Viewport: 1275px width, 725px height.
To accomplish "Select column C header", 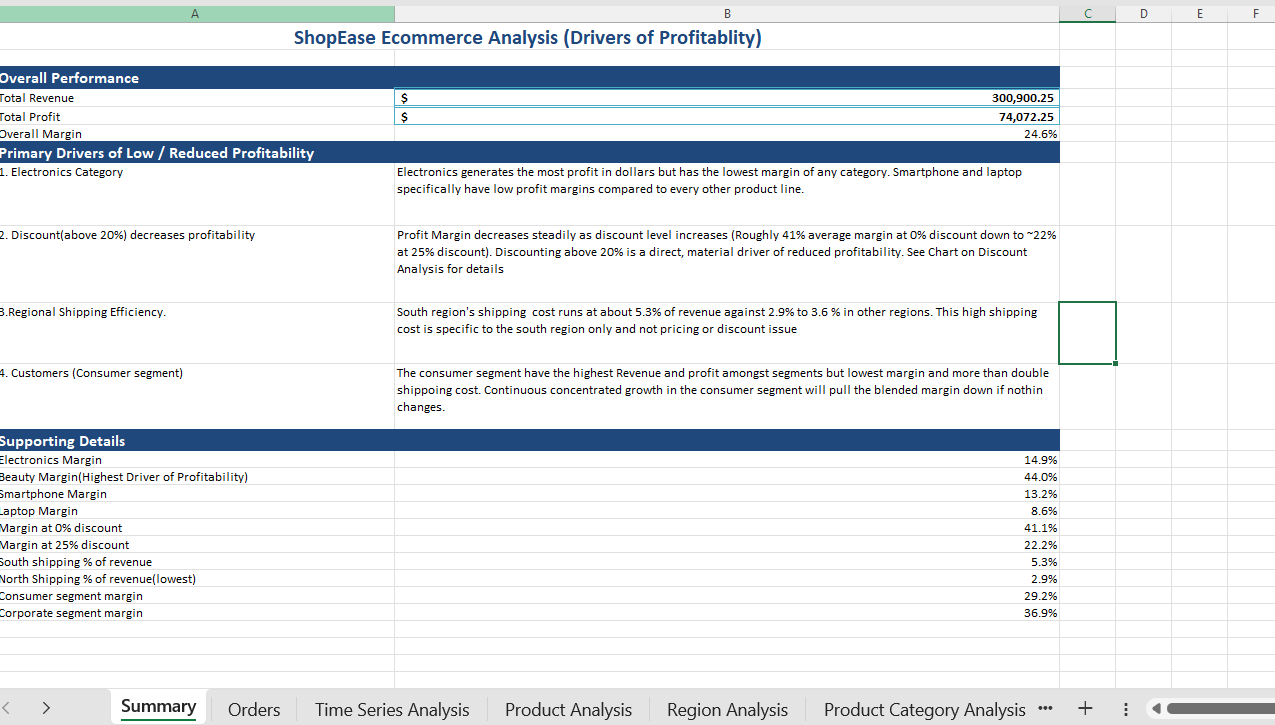I will coord(1087,13).
